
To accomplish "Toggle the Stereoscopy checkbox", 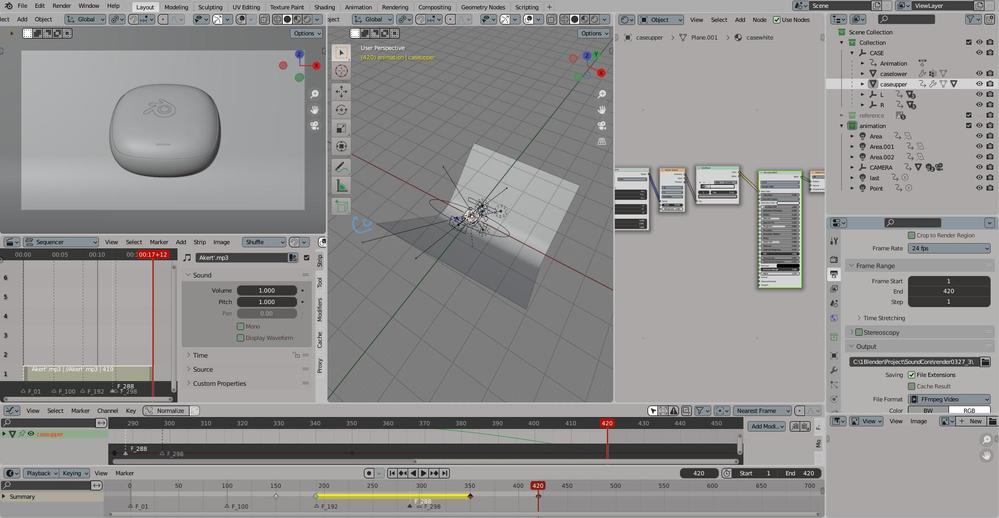I will 859,333.
